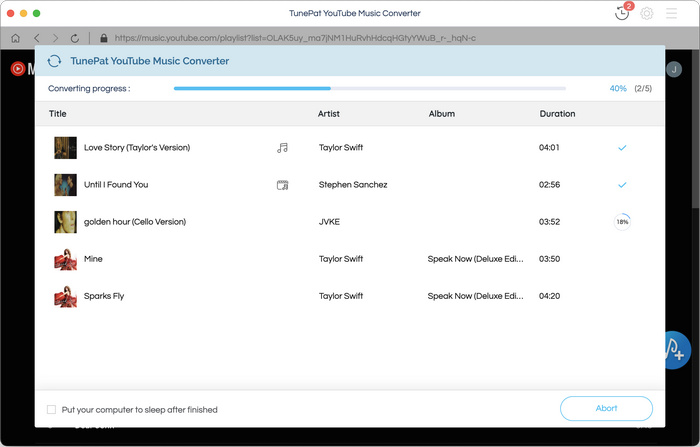Select the Mine song title

93,259
